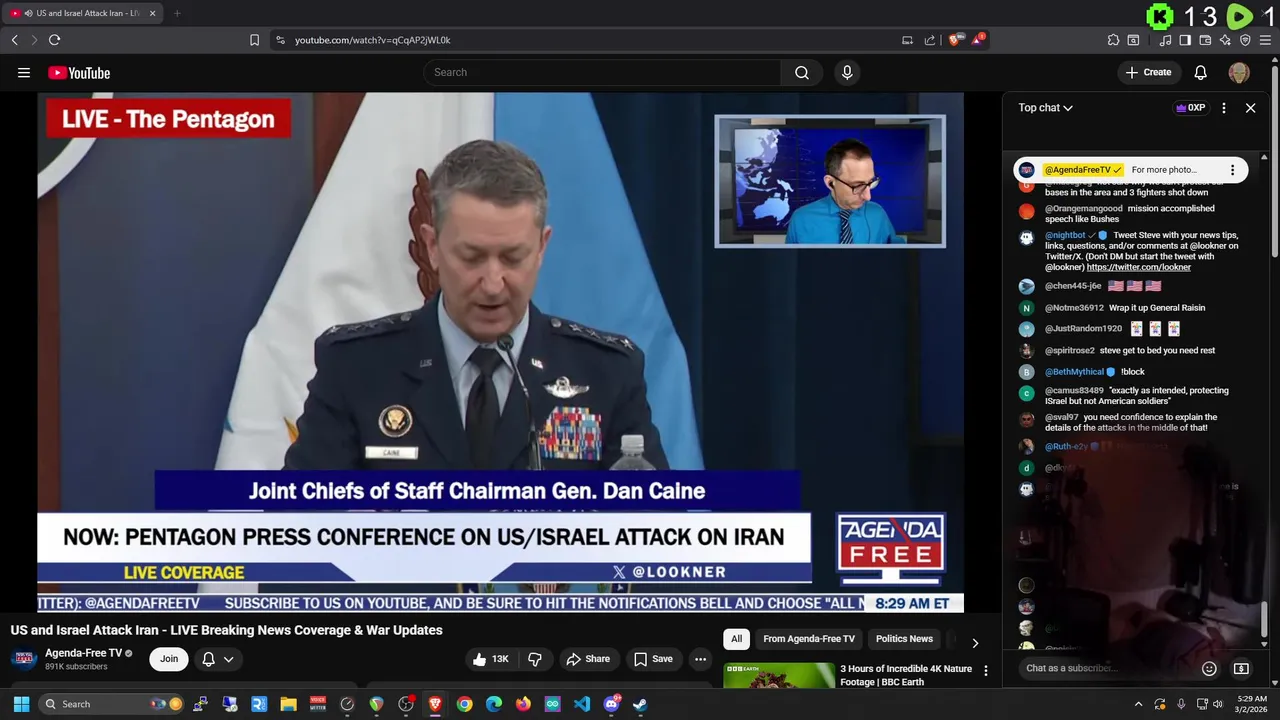Open site settings icon left of URL

[x=280, y=40]
